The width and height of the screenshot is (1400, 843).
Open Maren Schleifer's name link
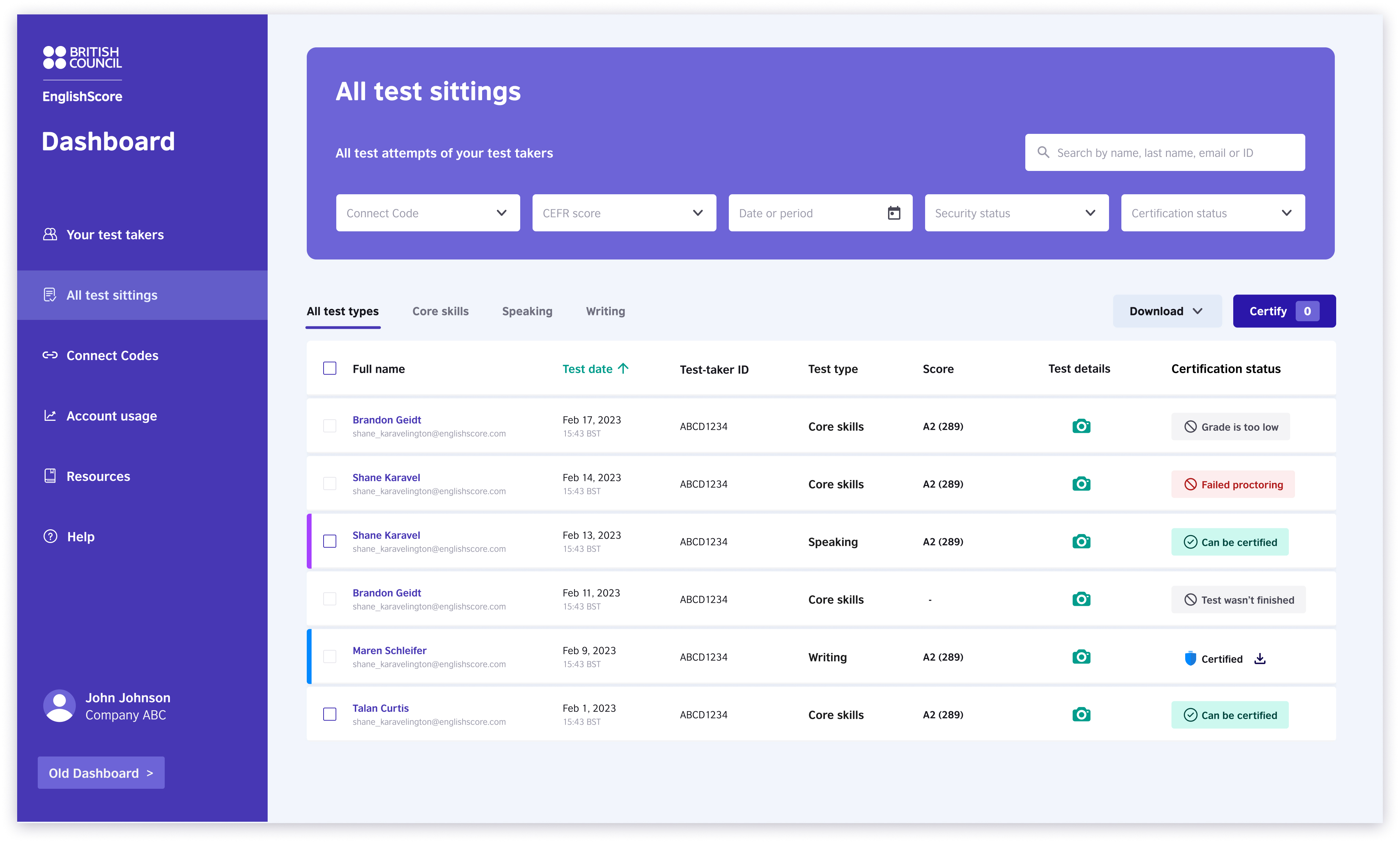(x=389, y=650)
